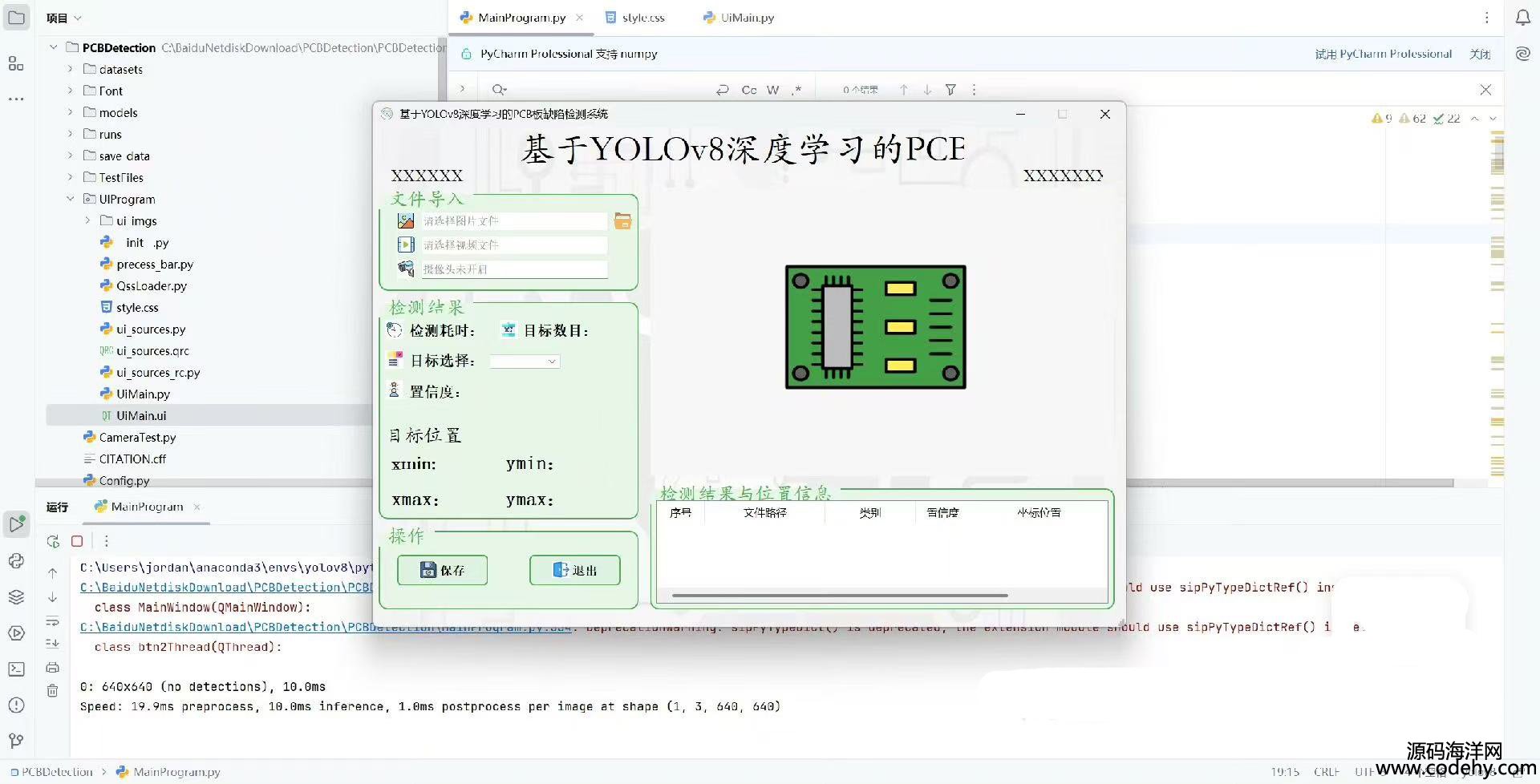The width and height of the screenshot is (1540, 784).
Task: Collapse the UIProgram folder in project tree
Action: click(71, 199)
